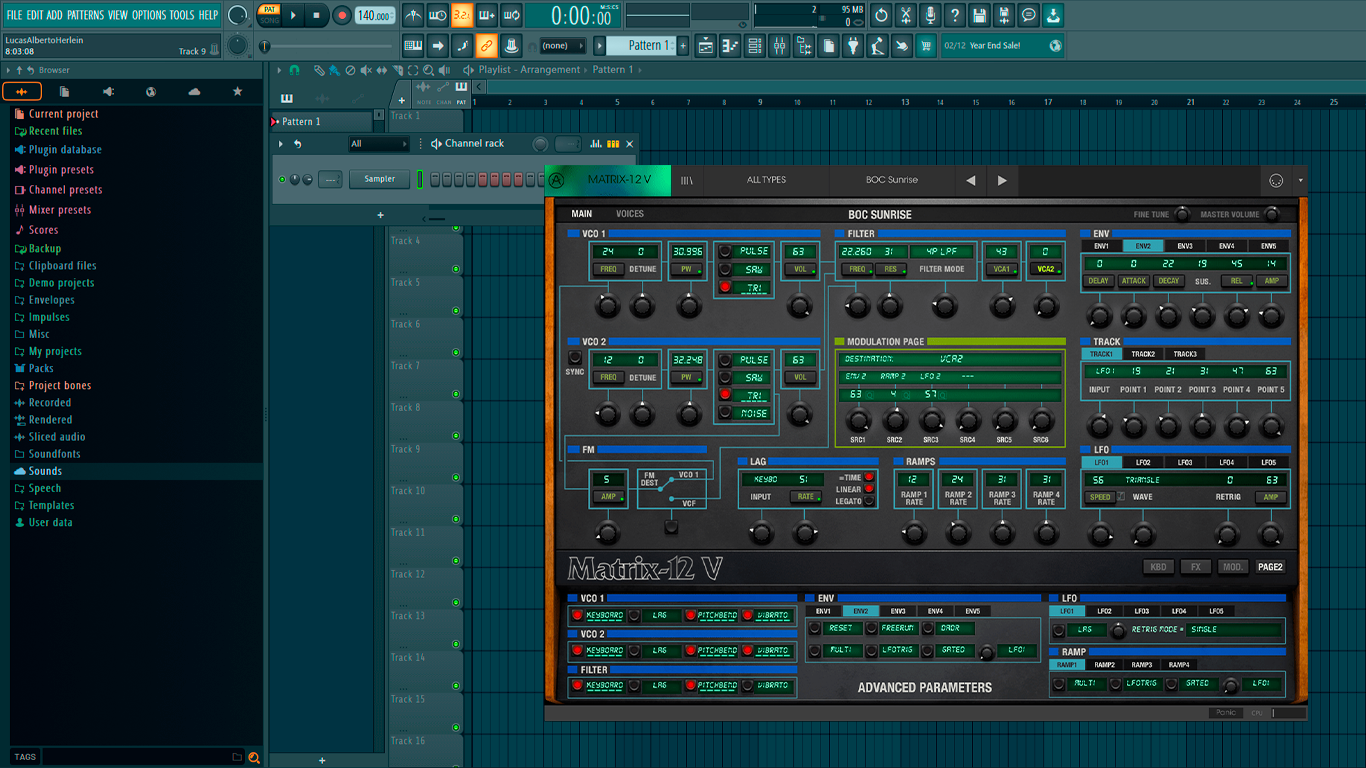Toggle VCO 1 KEYBOARD advanced parameter
This screenshot has width=1366, height=768.
click(x=577, y=615)
